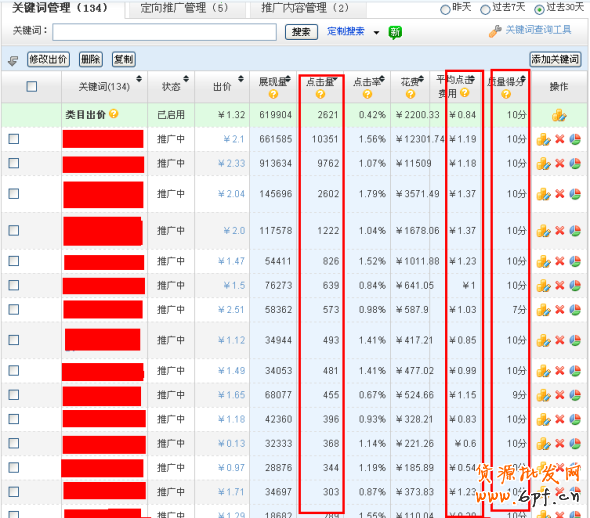Sort by the 出价 column arrows
The width and height of the screenshot is (590, 518).
241,79
